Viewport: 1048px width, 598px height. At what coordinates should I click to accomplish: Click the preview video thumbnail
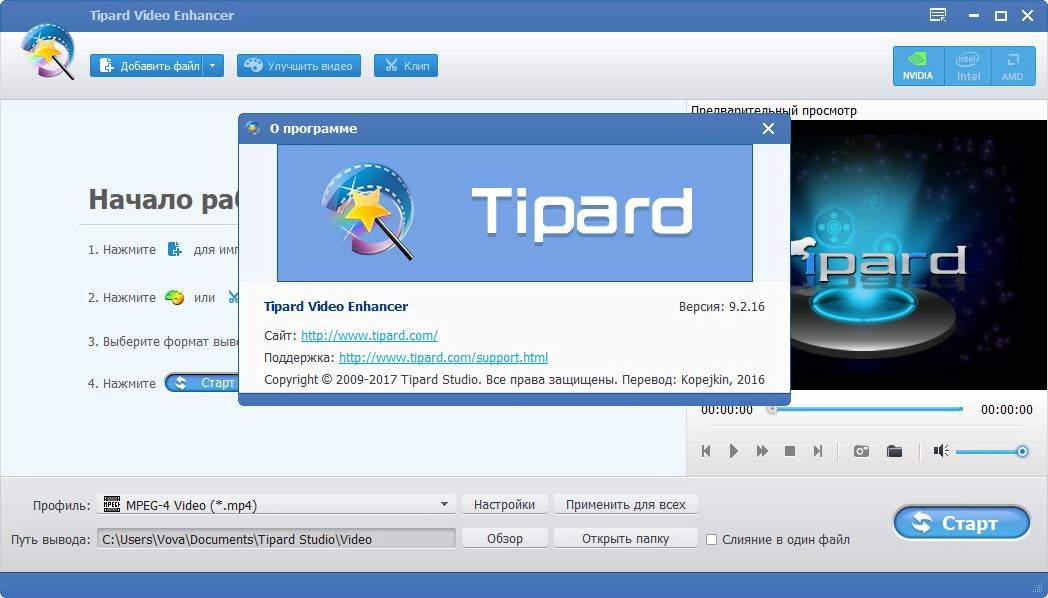pyautogui.click(x=918, y=255)
